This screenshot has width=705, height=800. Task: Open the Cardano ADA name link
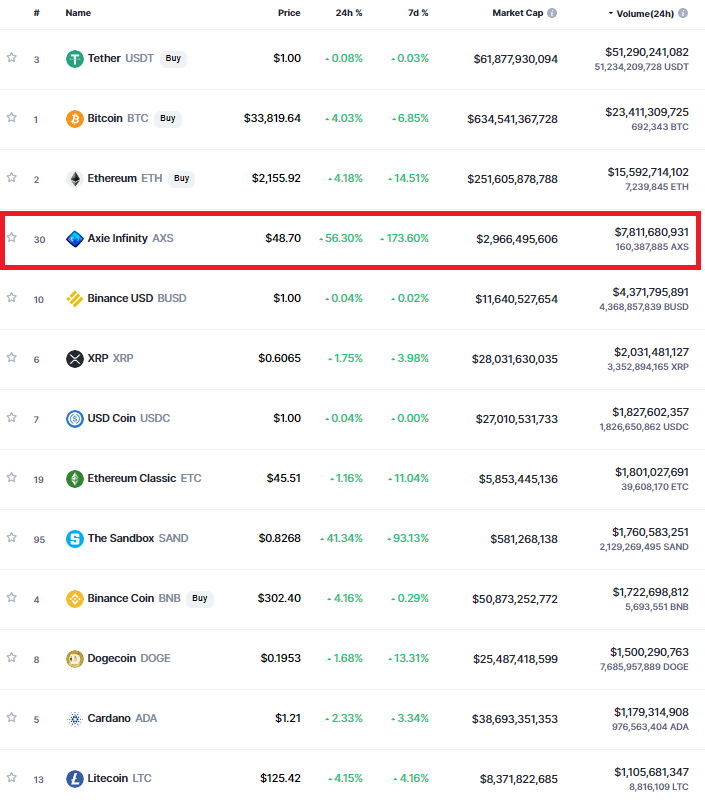coord(122,719)
